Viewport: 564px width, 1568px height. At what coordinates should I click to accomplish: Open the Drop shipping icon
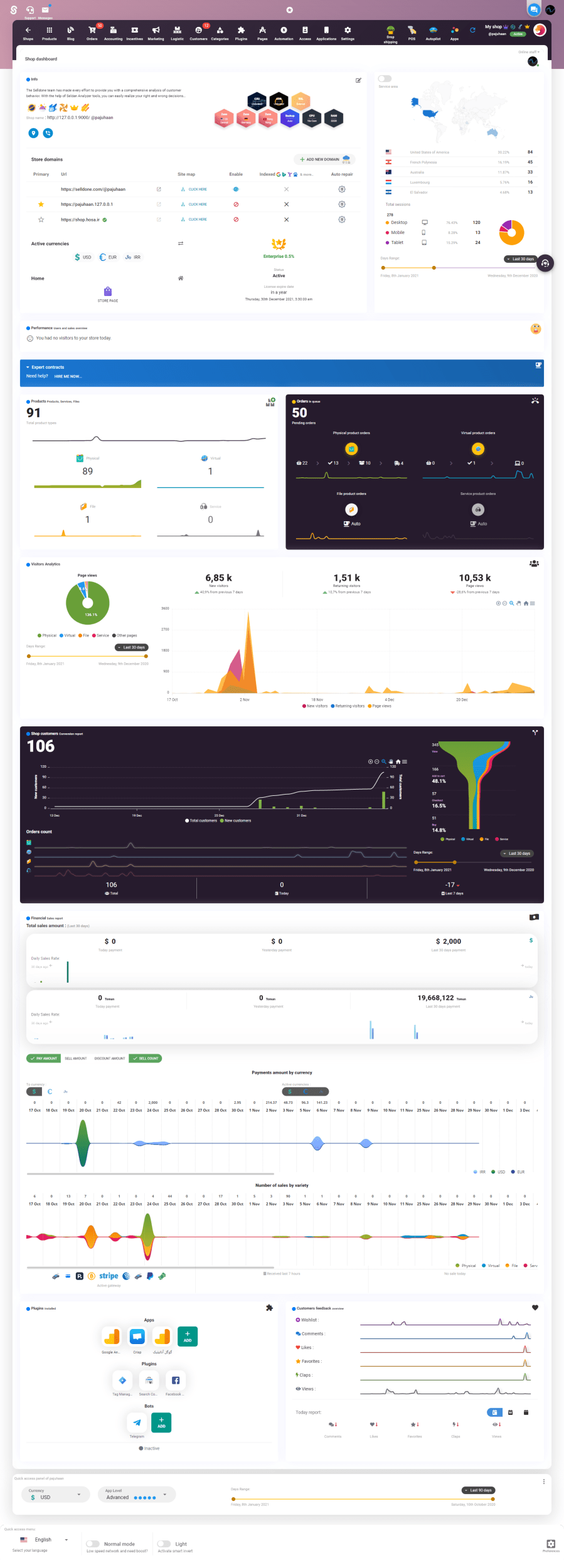[x=390, y=34]
